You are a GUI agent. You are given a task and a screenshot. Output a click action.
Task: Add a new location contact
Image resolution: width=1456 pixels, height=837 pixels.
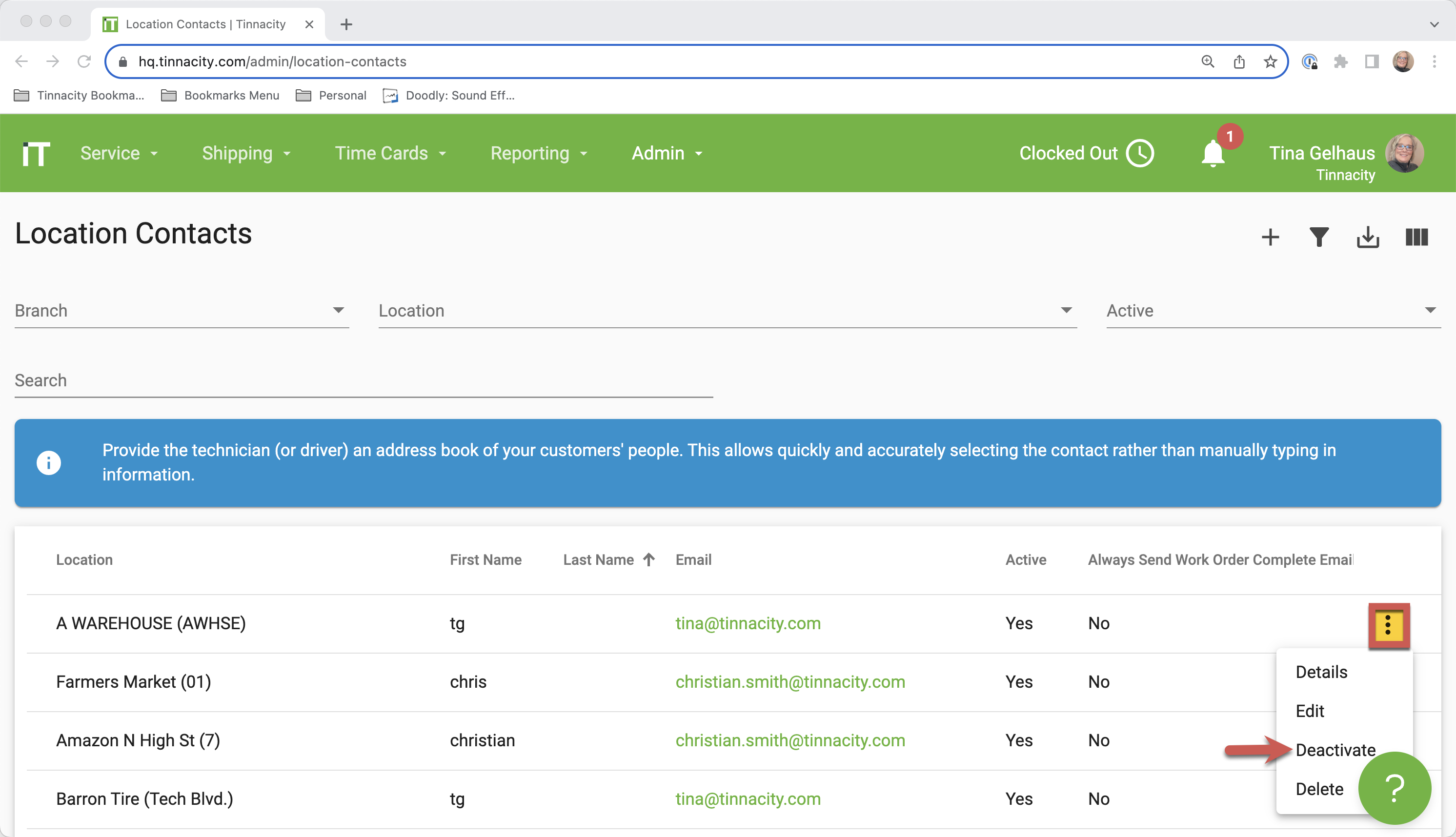pyautogui.click(x=1271, y=237)
